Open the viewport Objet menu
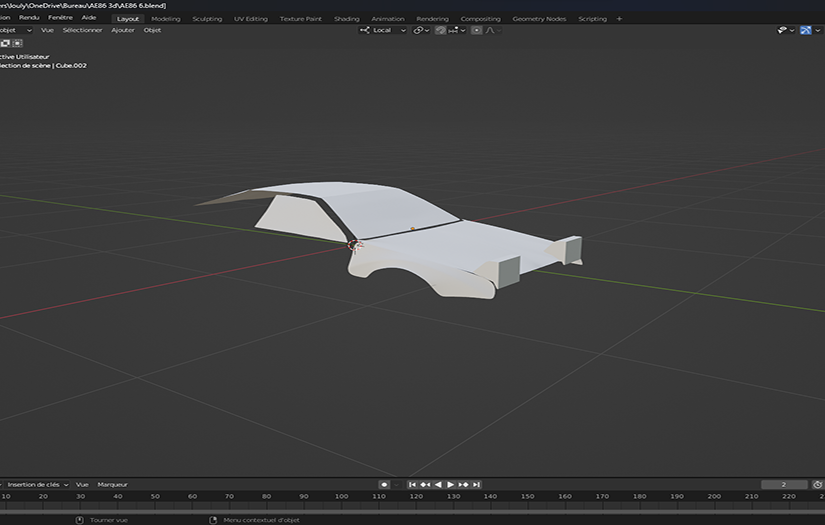Viewport: 825px width, 525px height. pos(153,30)
